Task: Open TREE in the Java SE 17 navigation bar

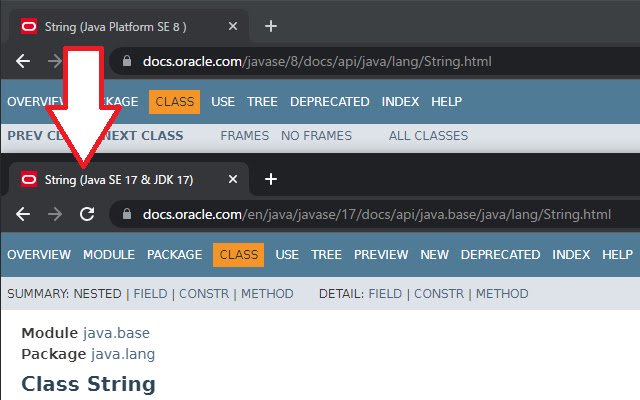Action: pos(327,255)
